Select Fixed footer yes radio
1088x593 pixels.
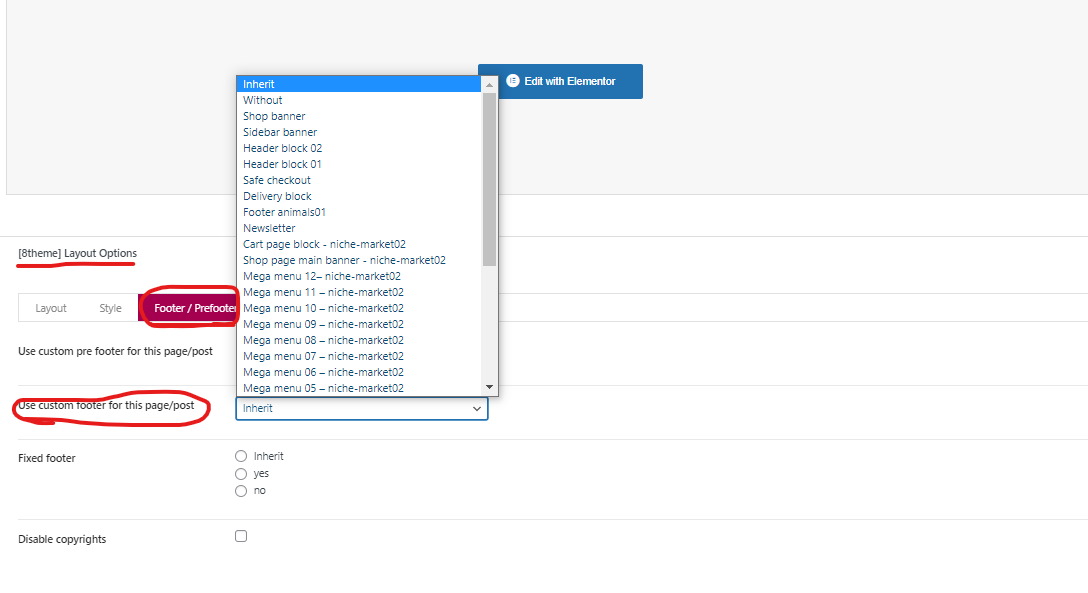241,474
